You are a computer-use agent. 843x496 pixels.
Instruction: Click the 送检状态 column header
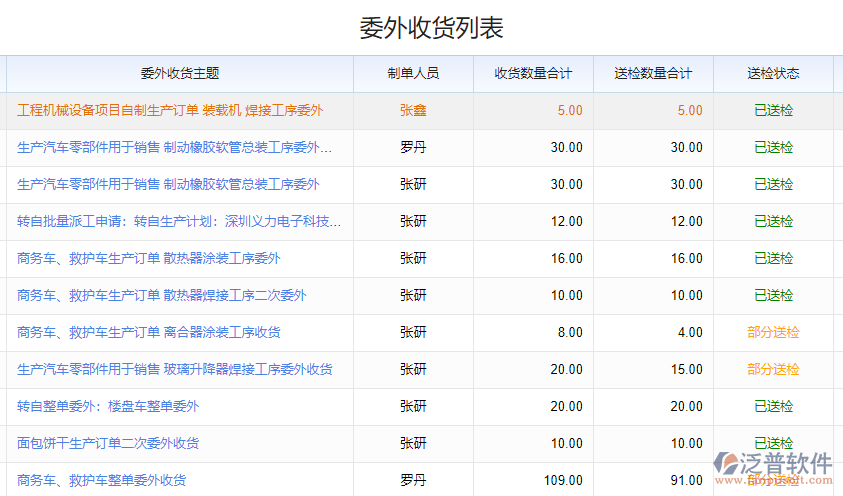click(773, 73)
